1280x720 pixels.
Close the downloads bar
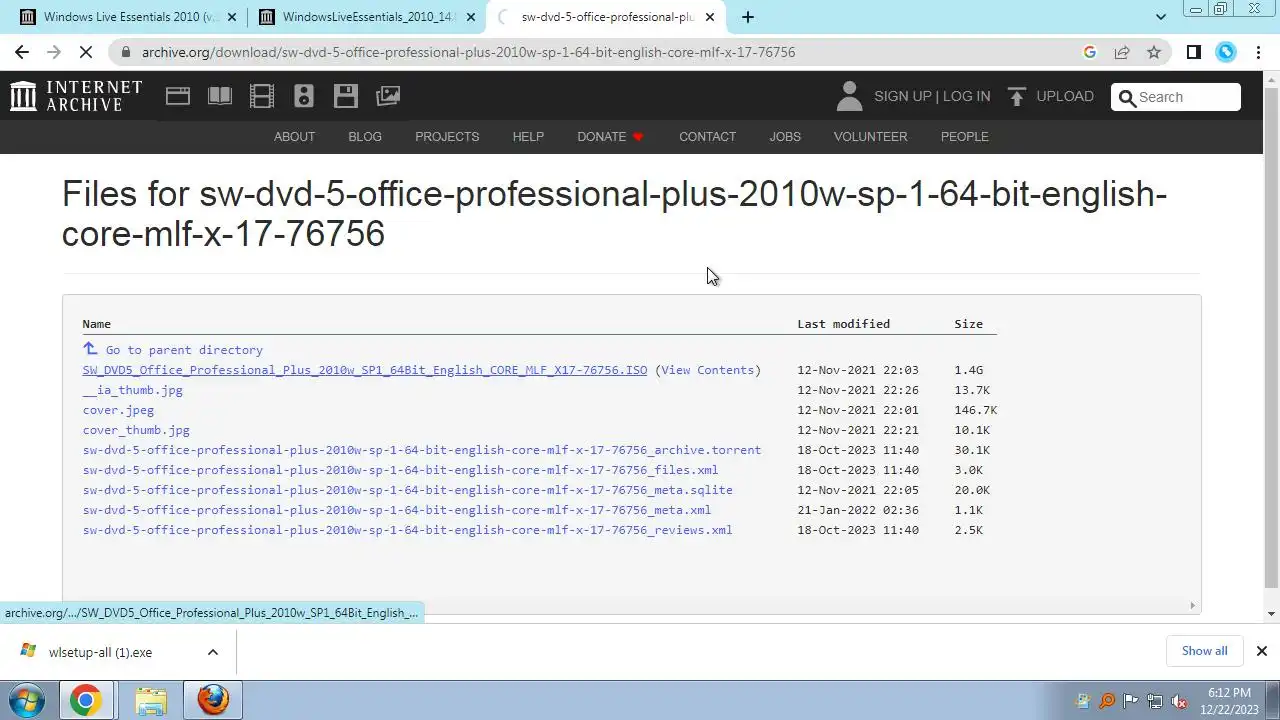1261,651
